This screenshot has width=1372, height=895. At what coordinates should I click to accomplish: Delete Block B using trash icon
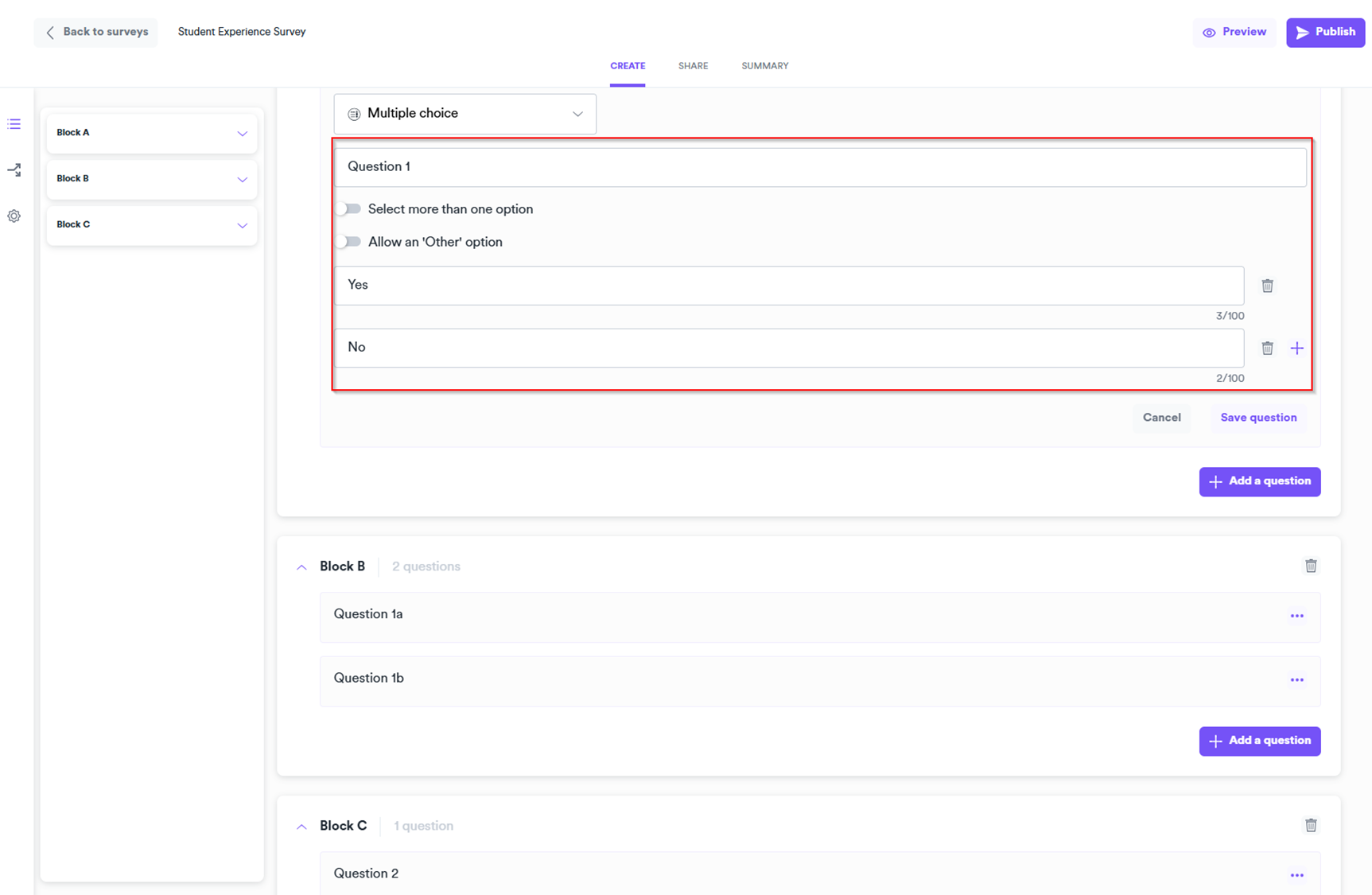tap(1311, 566)
